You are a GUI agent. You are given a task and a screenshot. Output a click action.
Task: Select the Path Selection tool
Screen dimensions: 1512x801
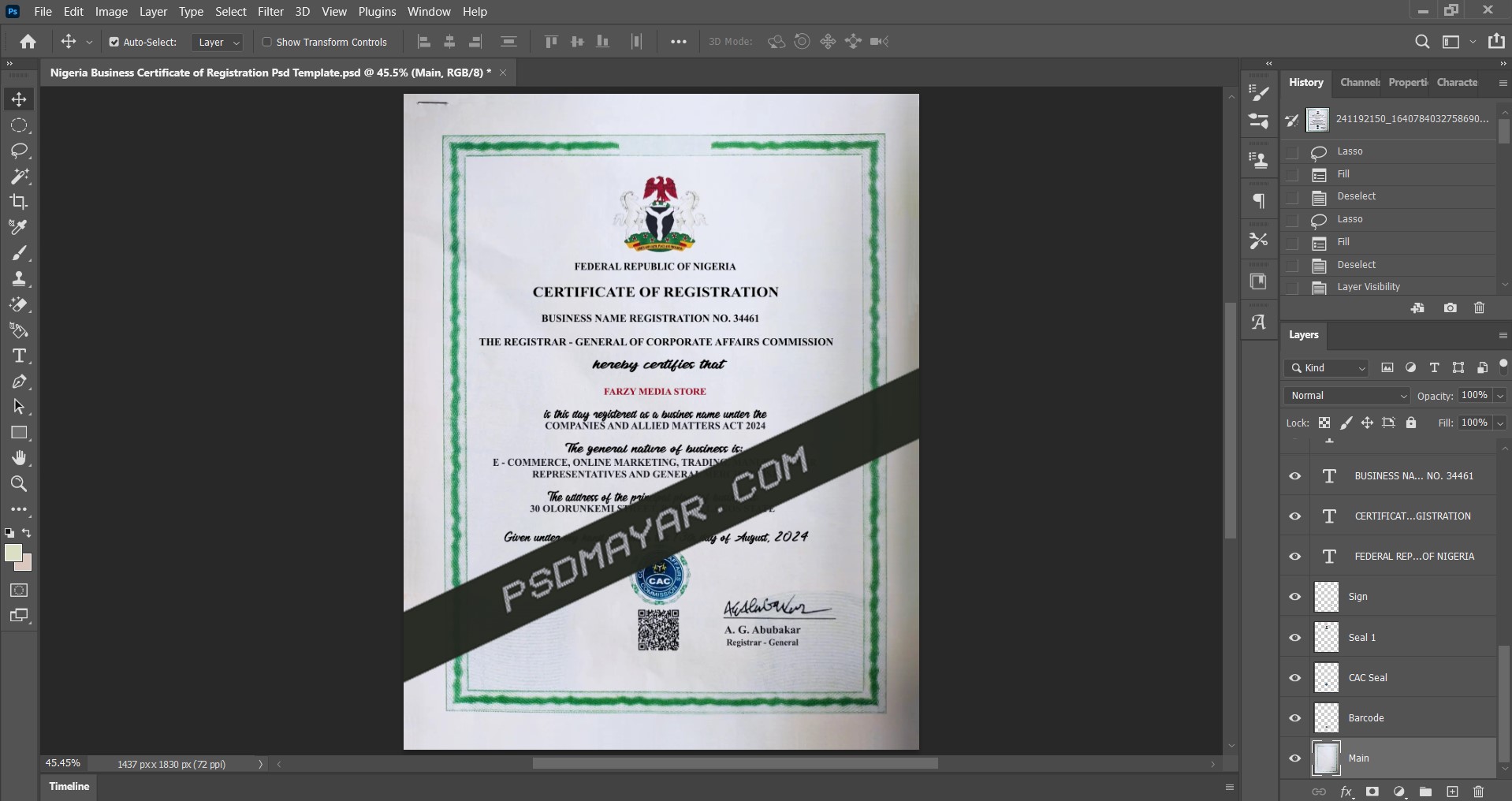(x=19, y=407)
